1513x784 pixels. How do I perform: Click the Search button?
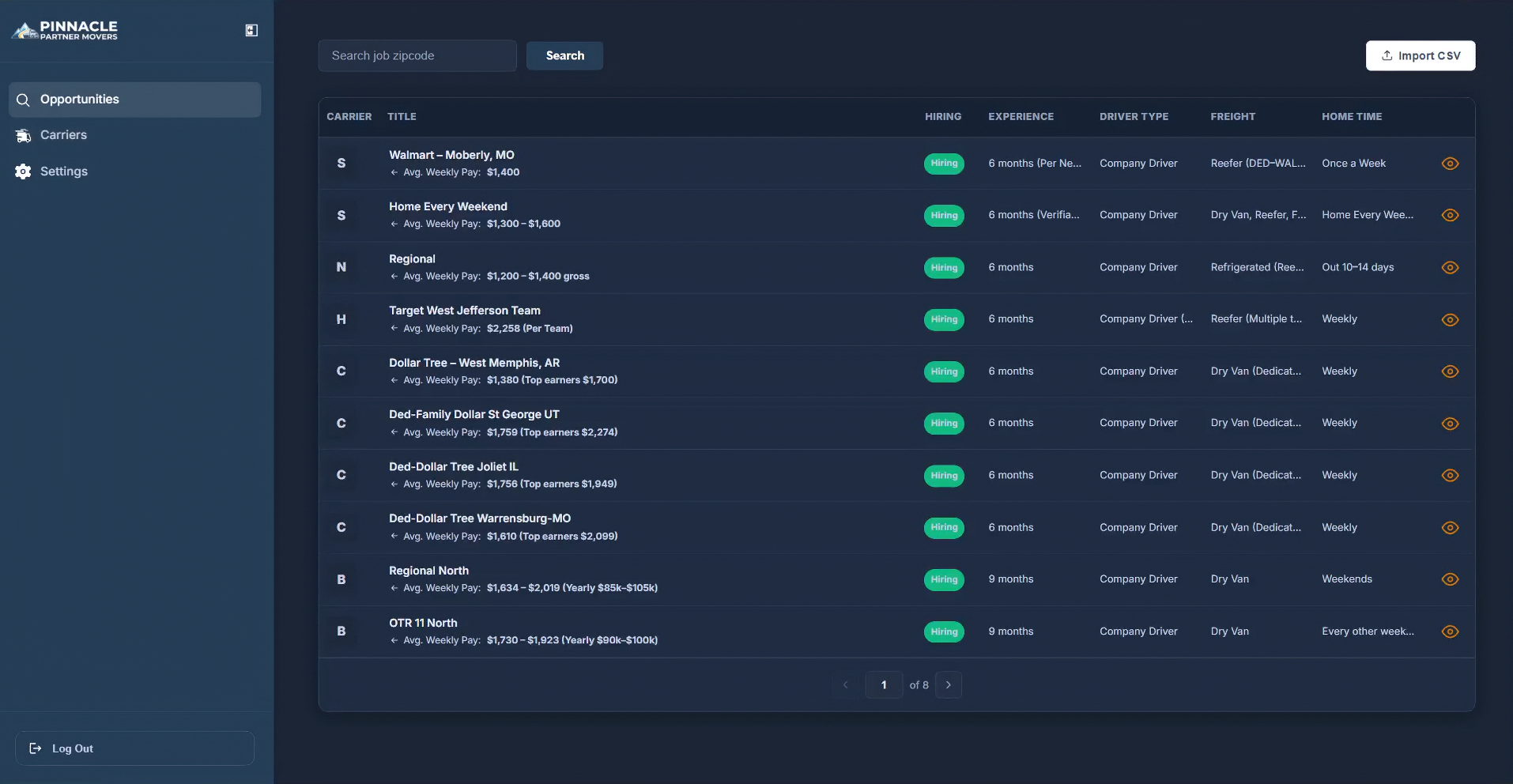tap(564, 55)
